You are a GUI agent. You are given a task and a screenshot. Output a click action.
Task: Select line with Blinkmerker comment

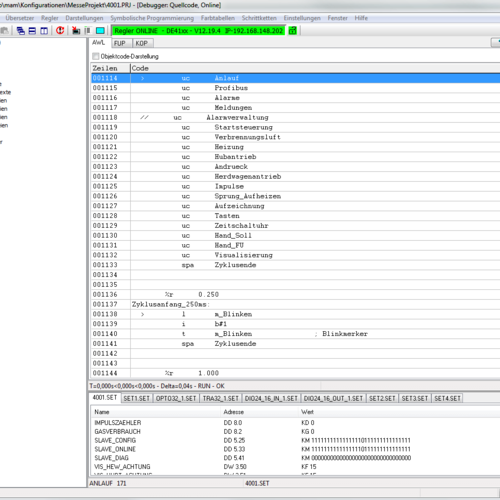coord(295,334)
